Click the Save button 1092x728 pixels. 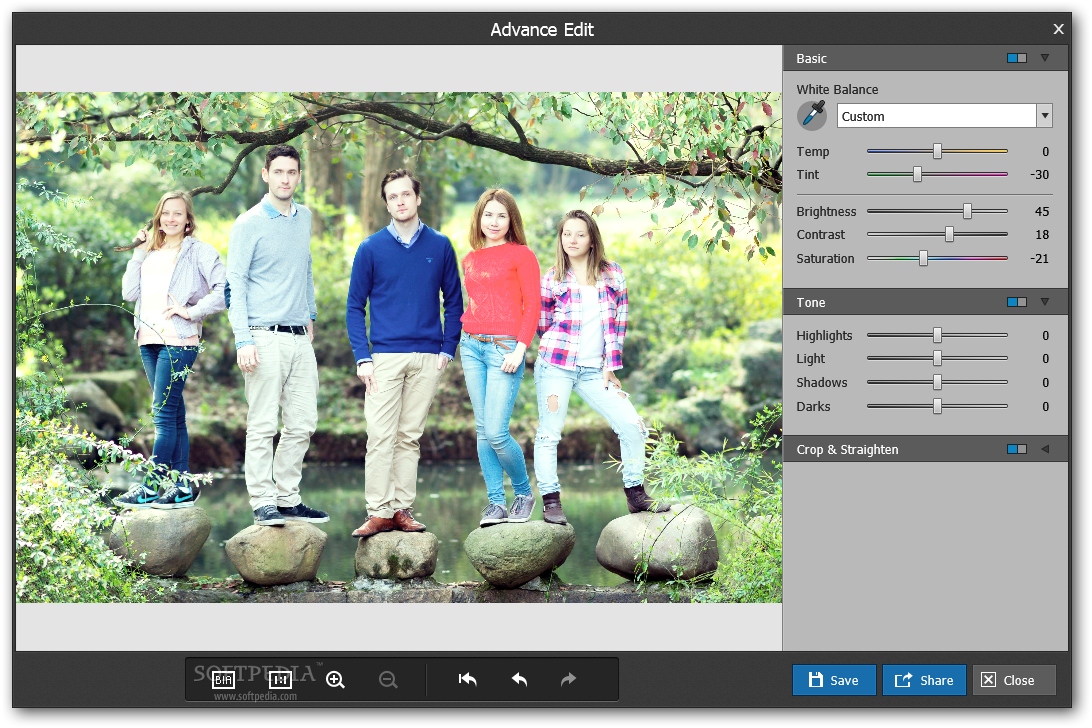coord(834,680)
